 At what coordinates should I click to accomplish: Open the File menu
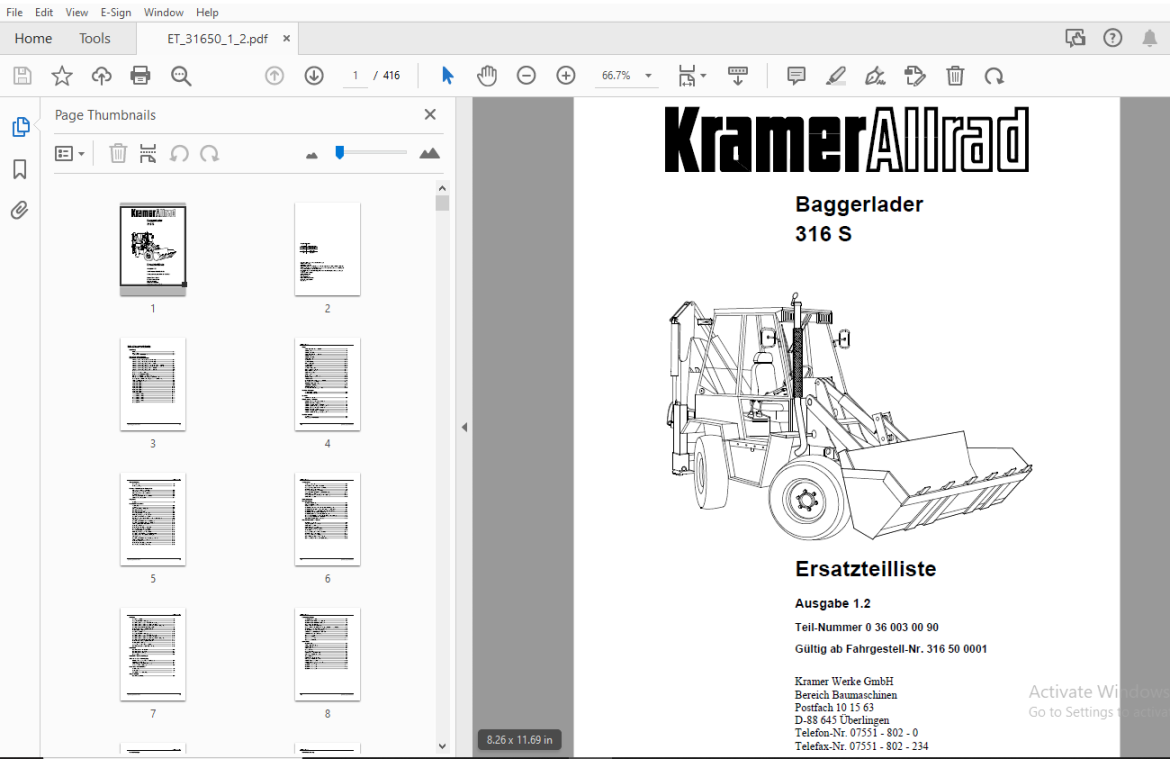[14, 12]
